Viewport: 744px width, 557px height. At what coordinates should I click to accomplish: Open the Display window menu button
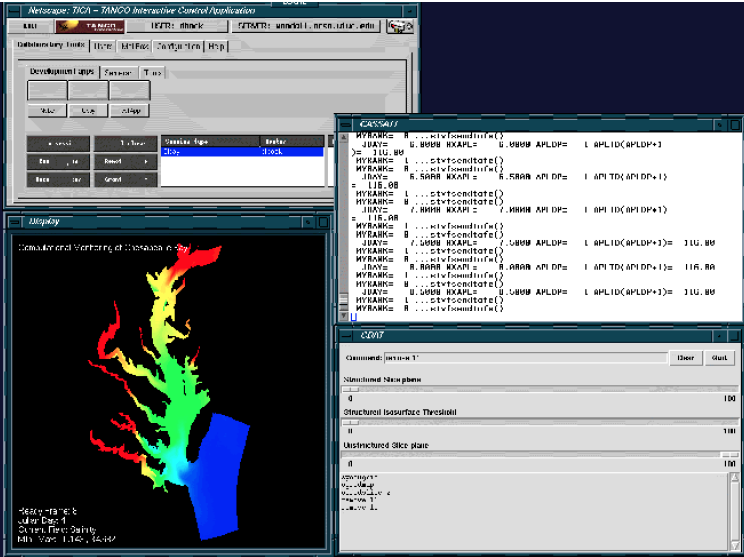click(x=14, y=220)
